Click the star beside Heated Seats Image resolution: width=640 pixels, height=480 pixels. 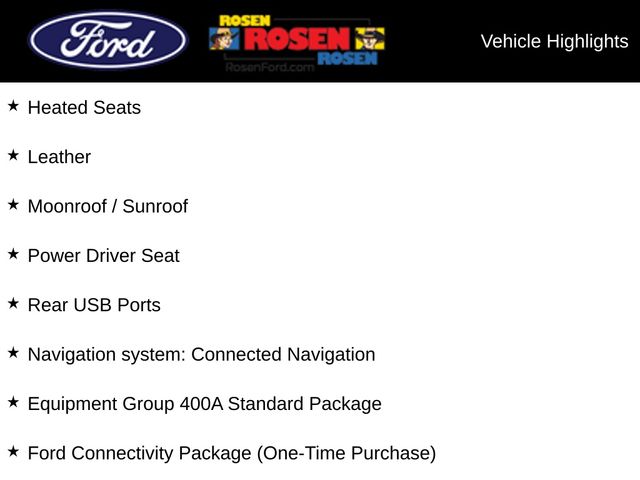pyautogui.click(x=13, y=106)
